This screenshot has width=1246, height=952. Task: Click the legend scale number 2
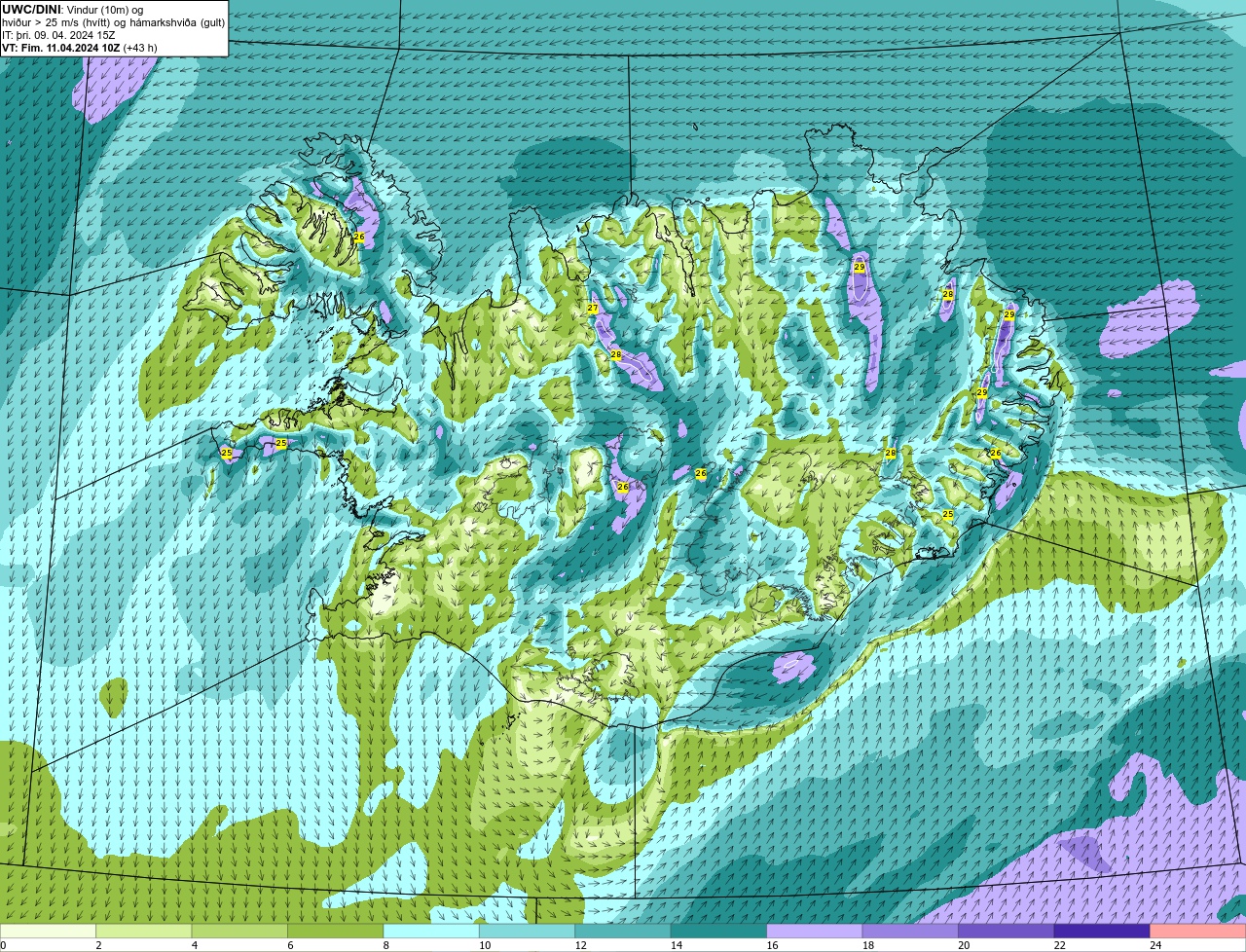point(98,945)
